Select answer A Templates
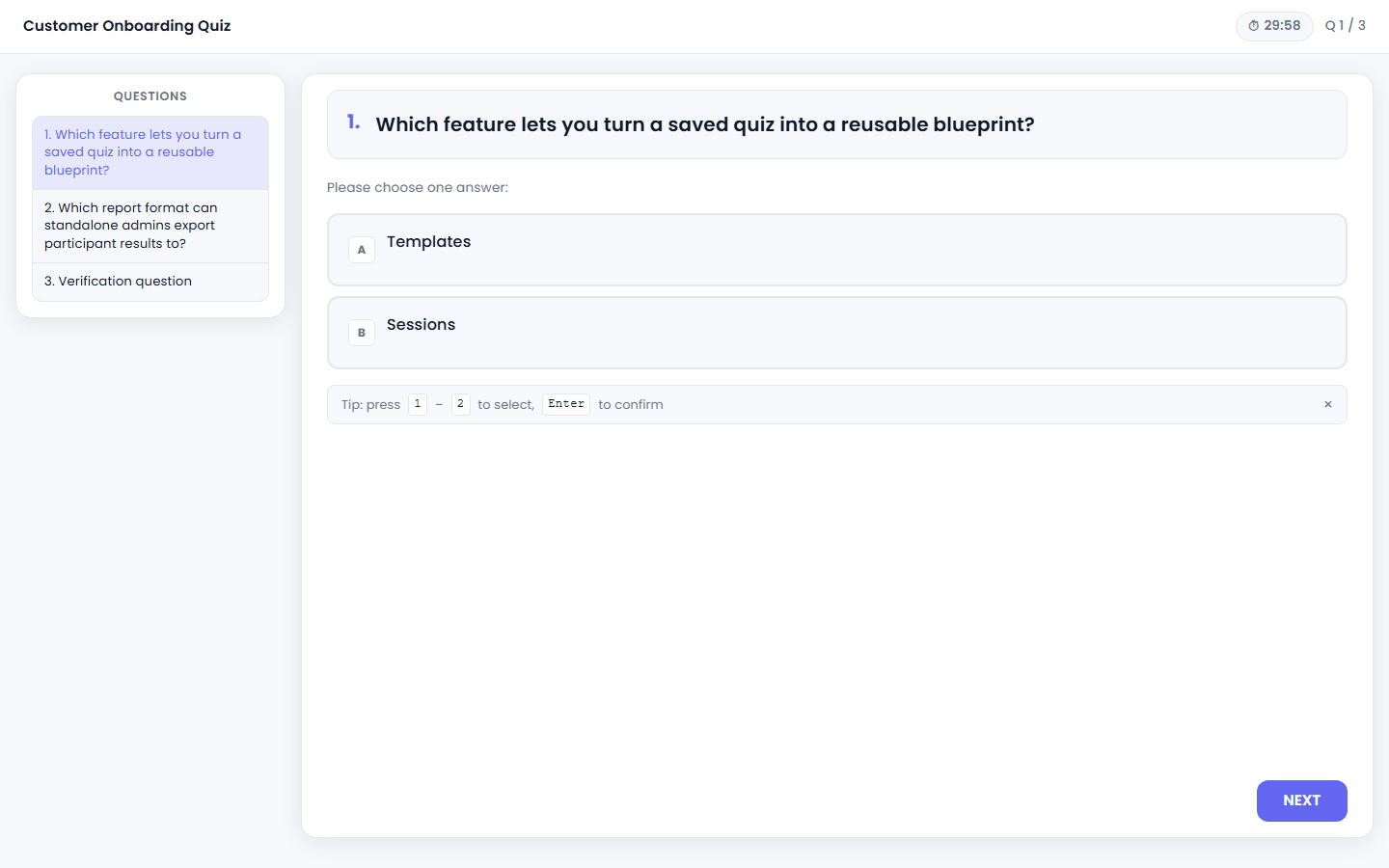The image size is (1389, 868). [836, 250]
